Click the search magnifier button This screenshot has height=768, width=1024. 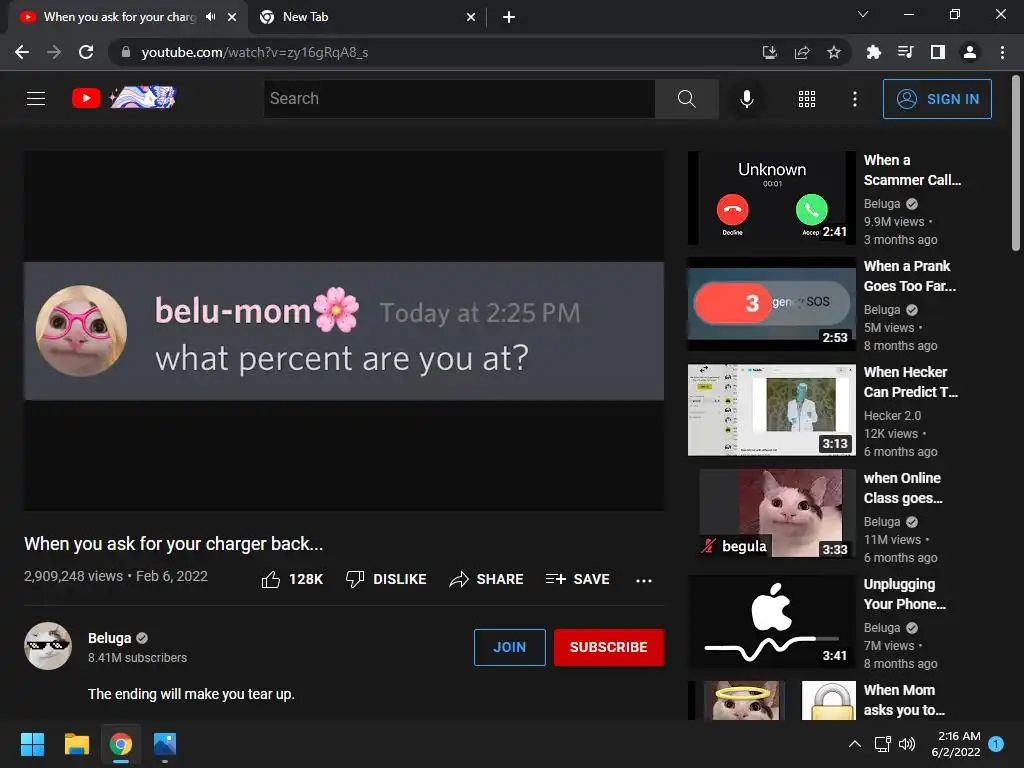[686, 99]
